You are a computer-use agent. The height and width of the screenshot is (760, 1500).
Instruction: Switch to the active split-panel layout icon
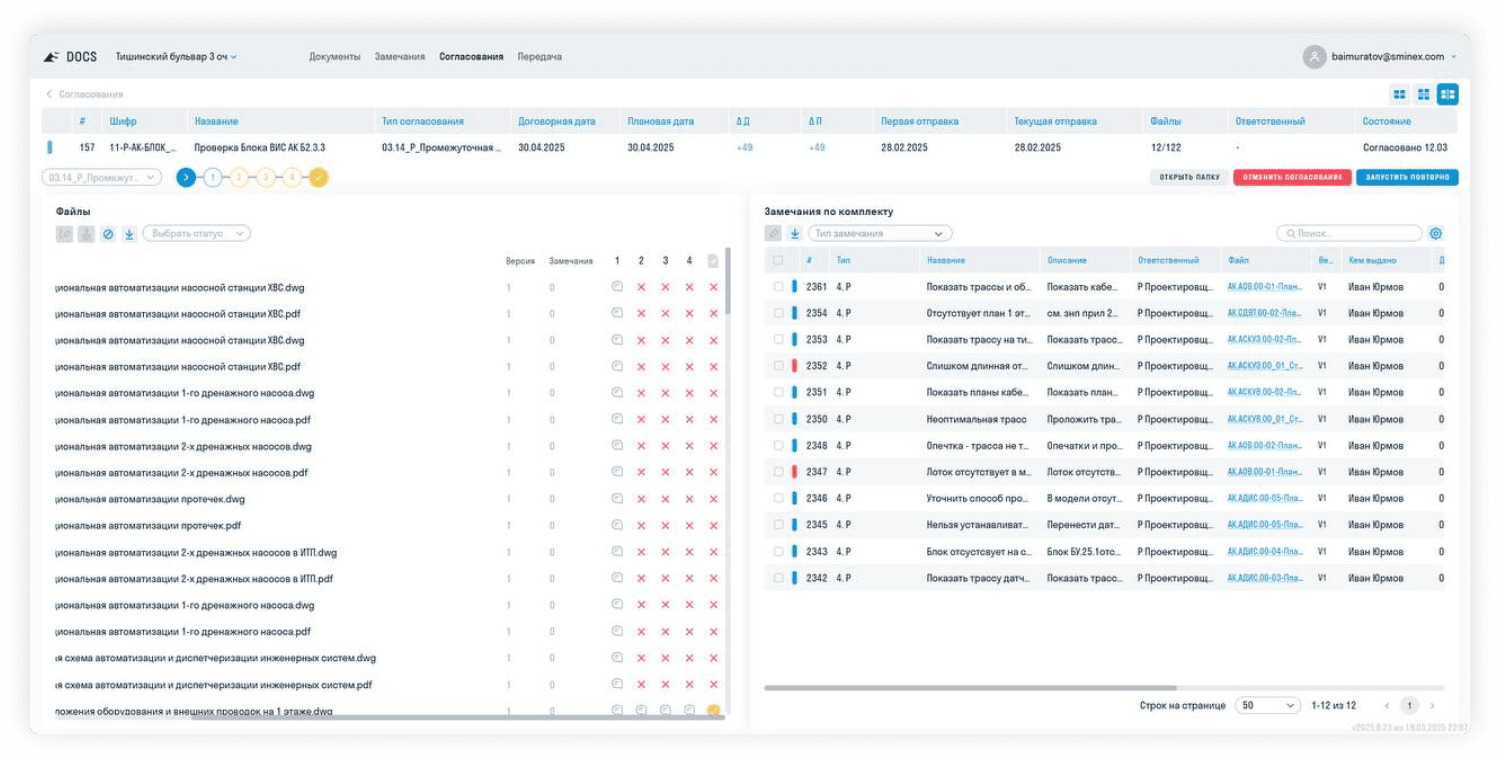[x=1447, y=94]
